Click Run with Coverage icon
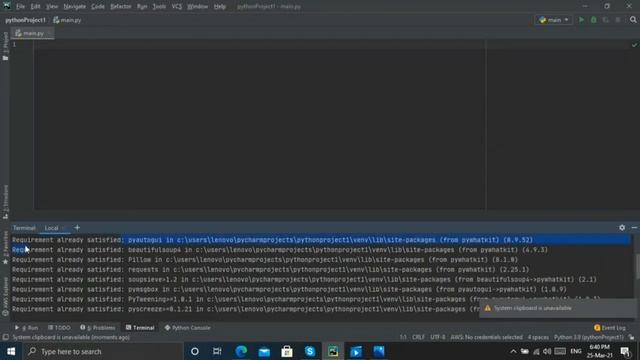The image size is (640, 360). (606, 20)
